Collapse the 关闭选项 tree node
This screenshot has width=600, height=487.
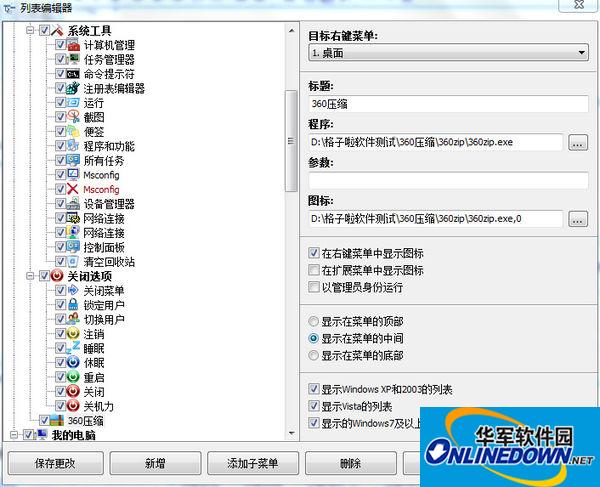point(31,276)
